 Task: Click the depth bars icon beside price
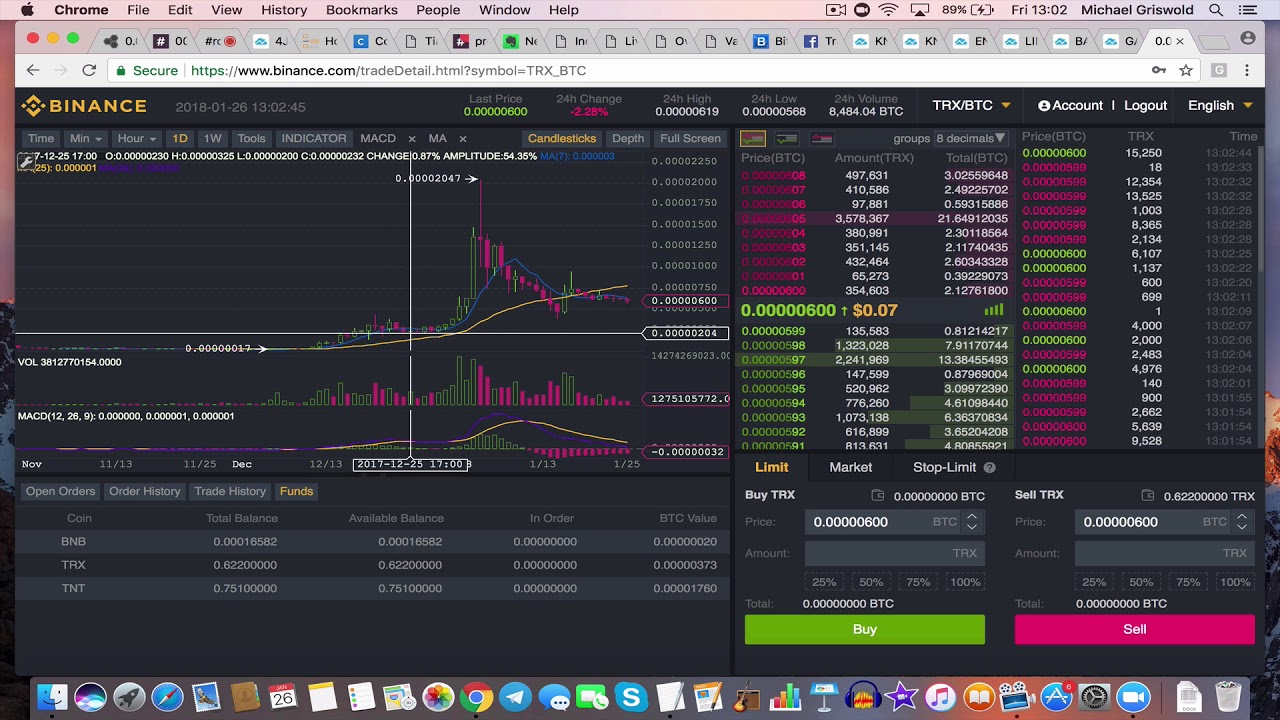click(993, 311)
